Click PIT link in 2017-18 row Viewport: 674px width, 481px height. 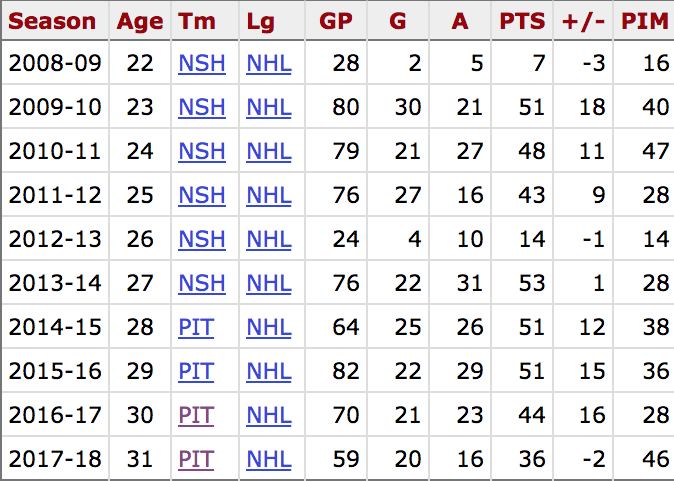click(196, 460)
